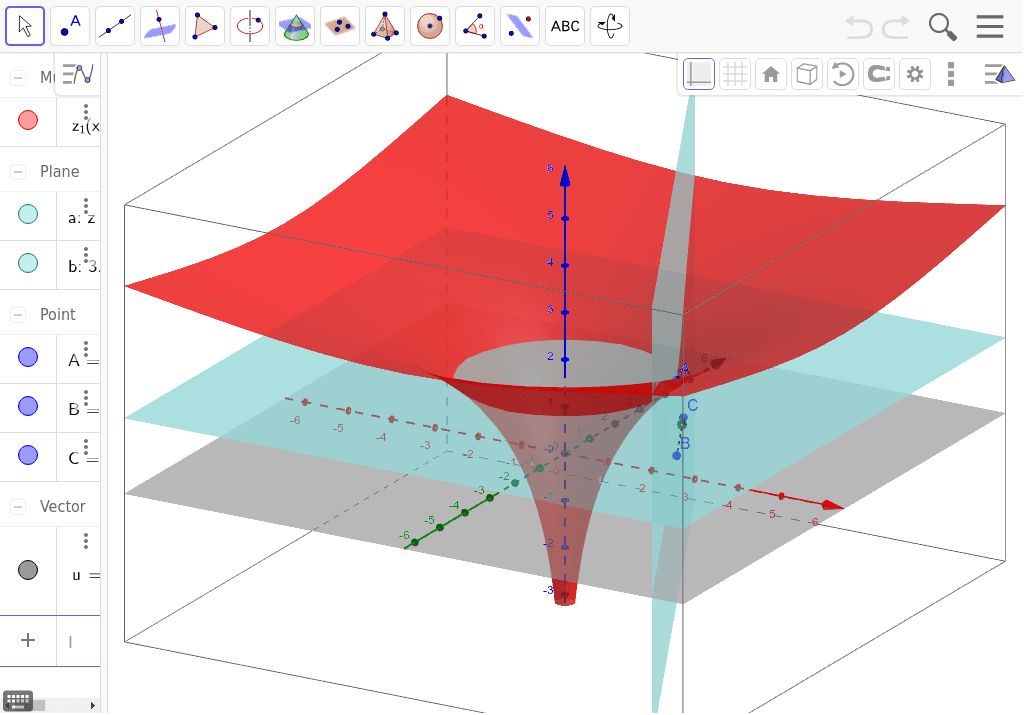The image size is (1024, 715).
Task: Click the algebra input field
Action: [x=79, y=641]
